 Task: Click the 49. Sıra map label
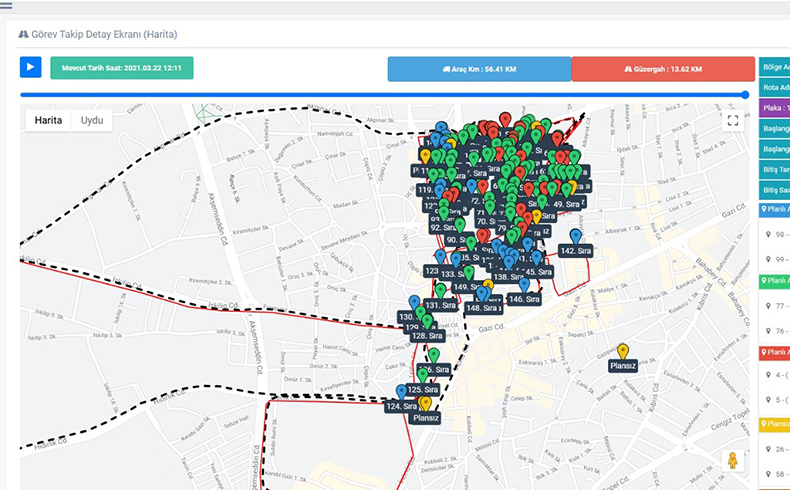pyautogui.click(x=566, y=204)
